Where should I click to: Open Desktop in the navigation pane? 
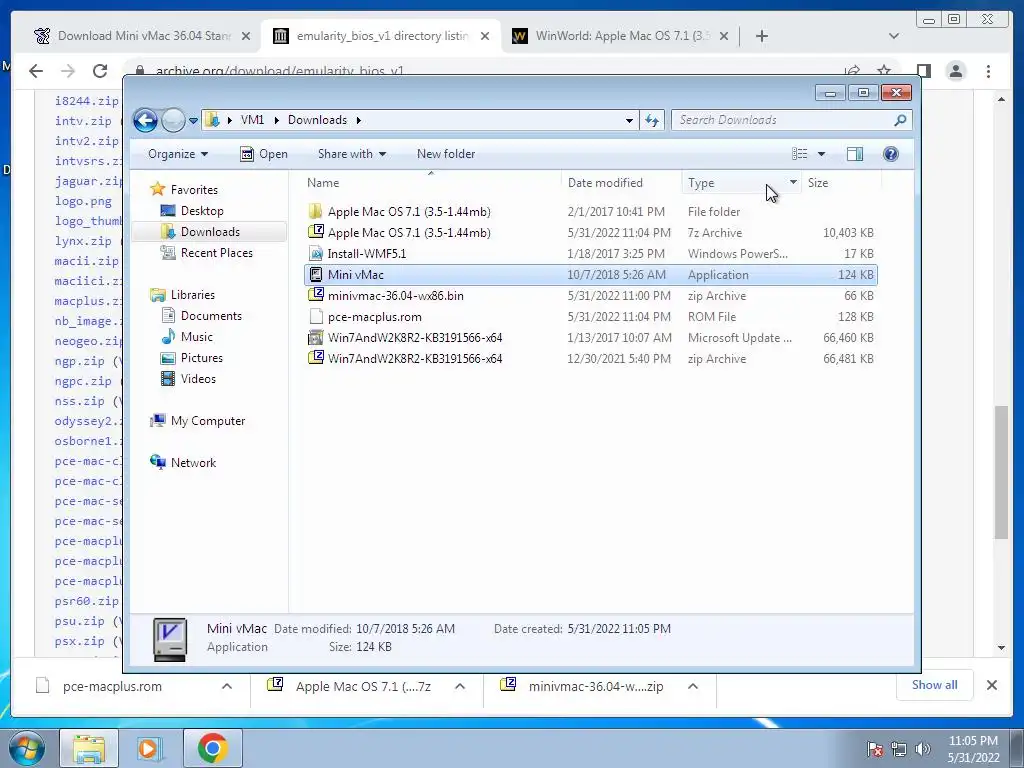point(202,211)
